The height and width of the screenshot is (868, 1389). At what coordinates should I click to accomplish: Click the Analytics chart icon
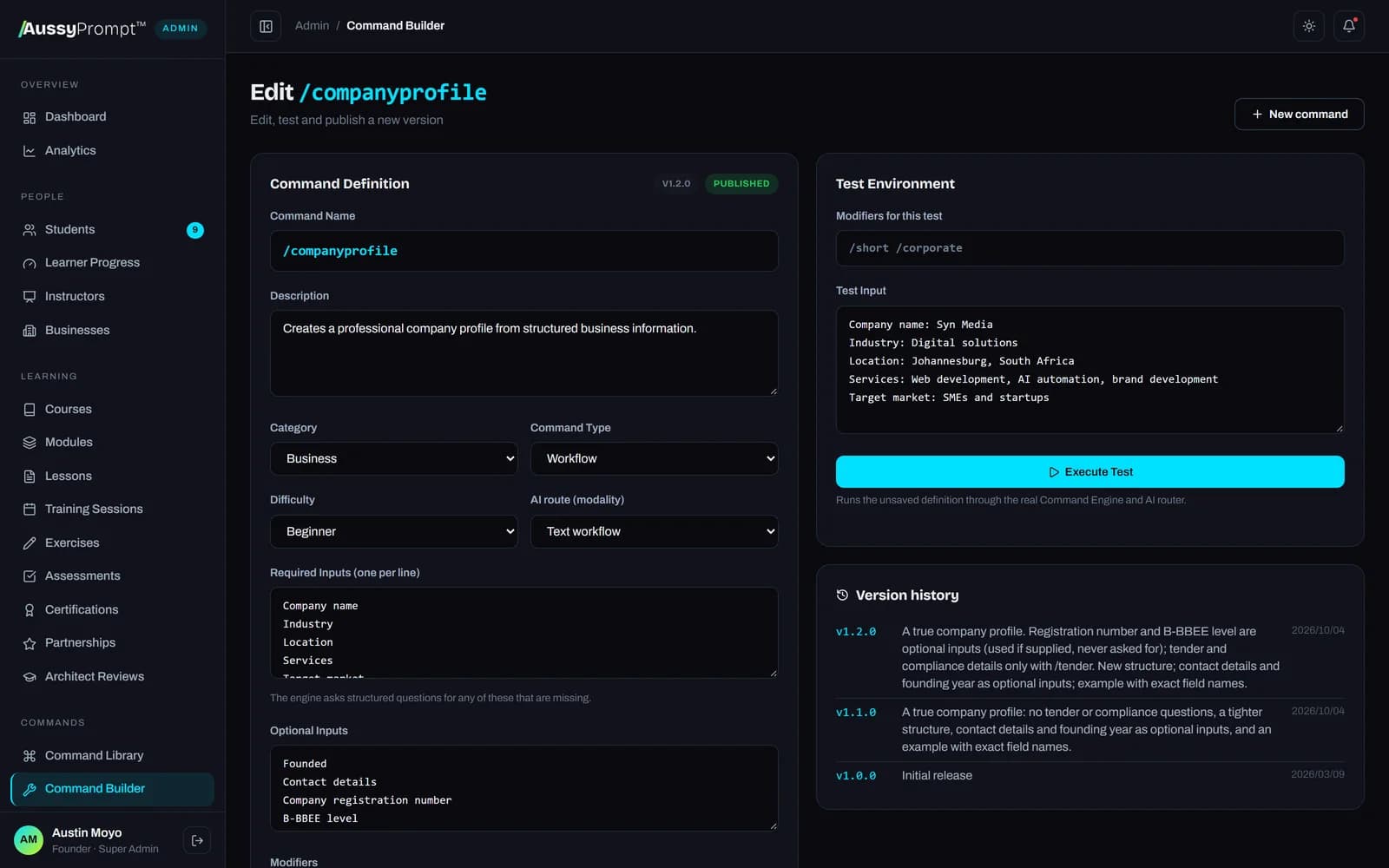click(x=30, y=151)
